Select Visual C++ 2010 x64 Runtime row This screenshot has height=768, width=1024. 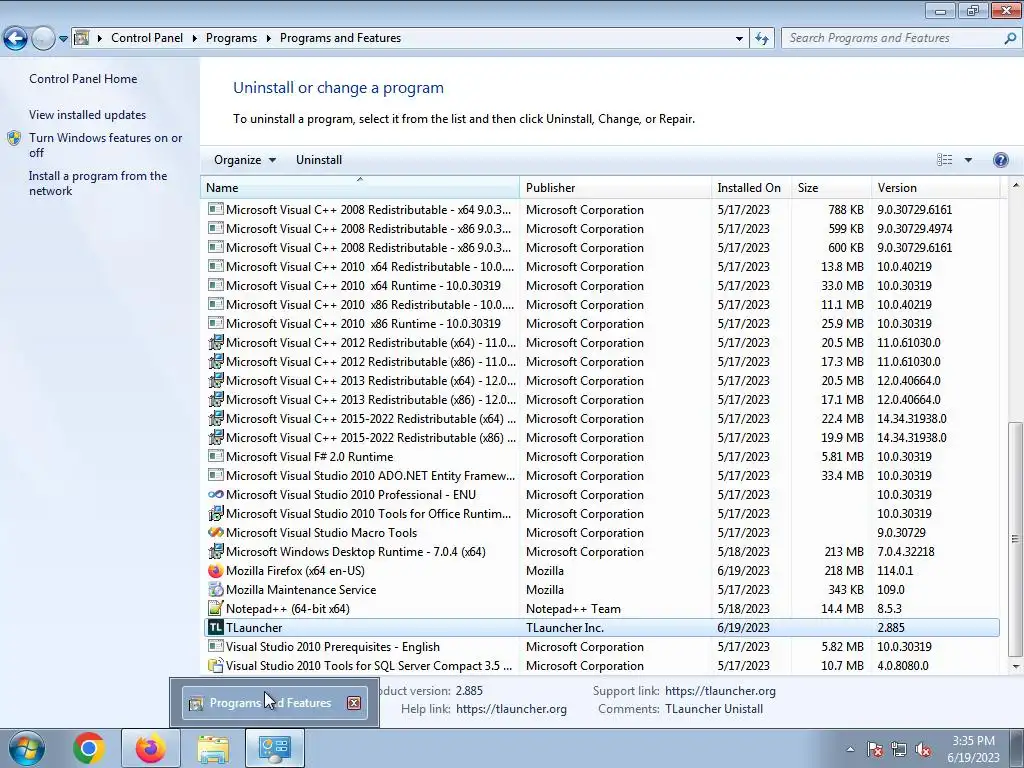click(601, 285)
